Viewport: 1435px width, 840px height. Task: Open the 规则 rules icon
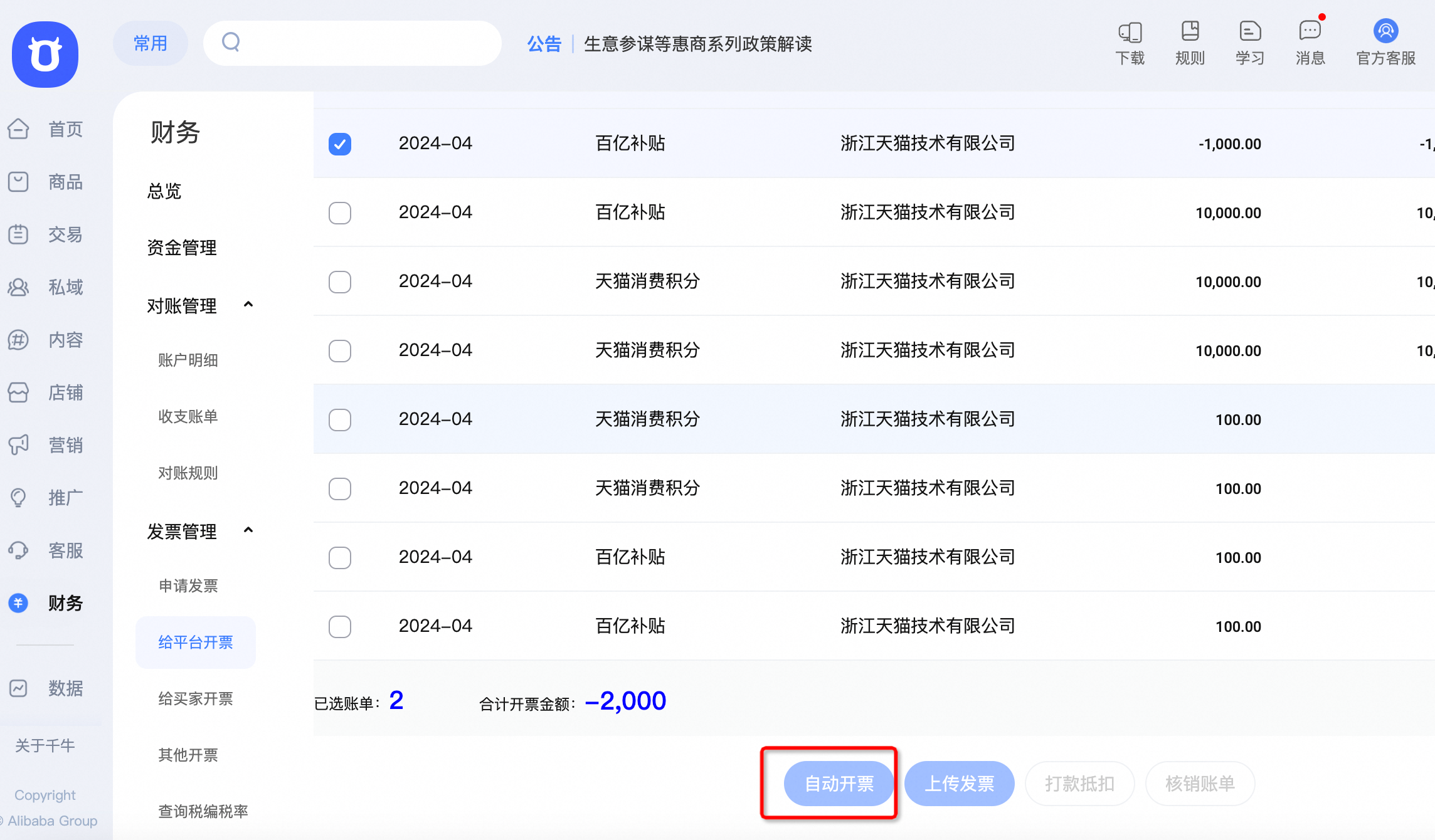[x=1190, y=31]
